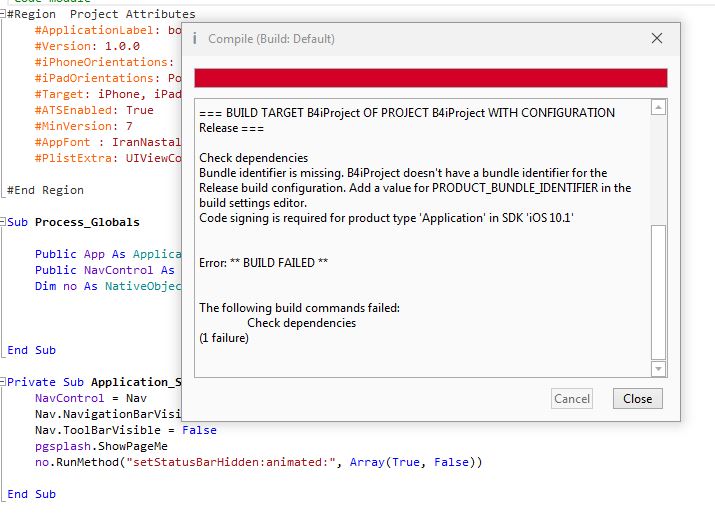Close the Compile dialog with X
This screenshot has height=517, width=715.
point(657,38)
